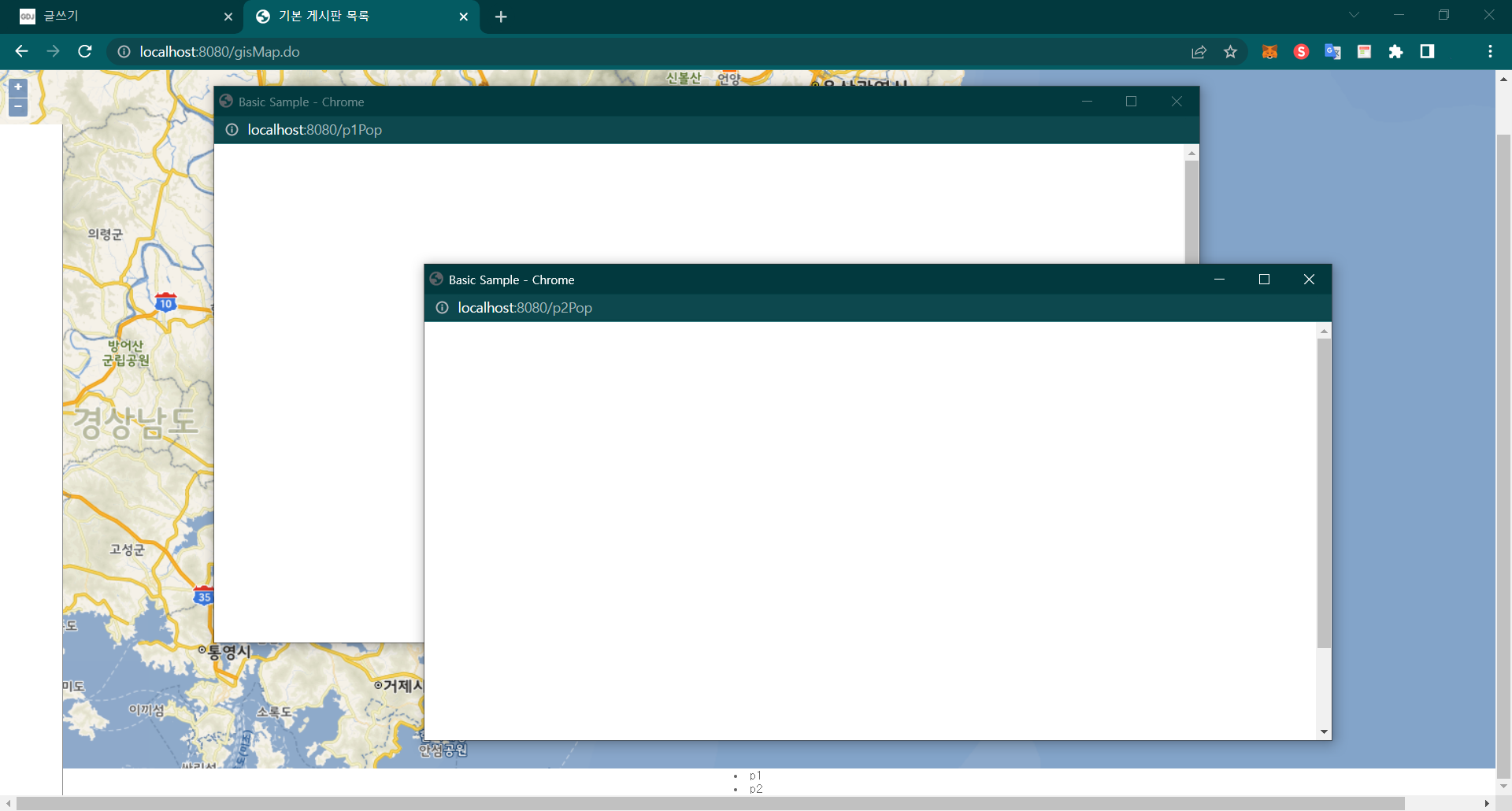
Task: Maximize the p2Pop popup window
Action: click(x=1264, y=280)
